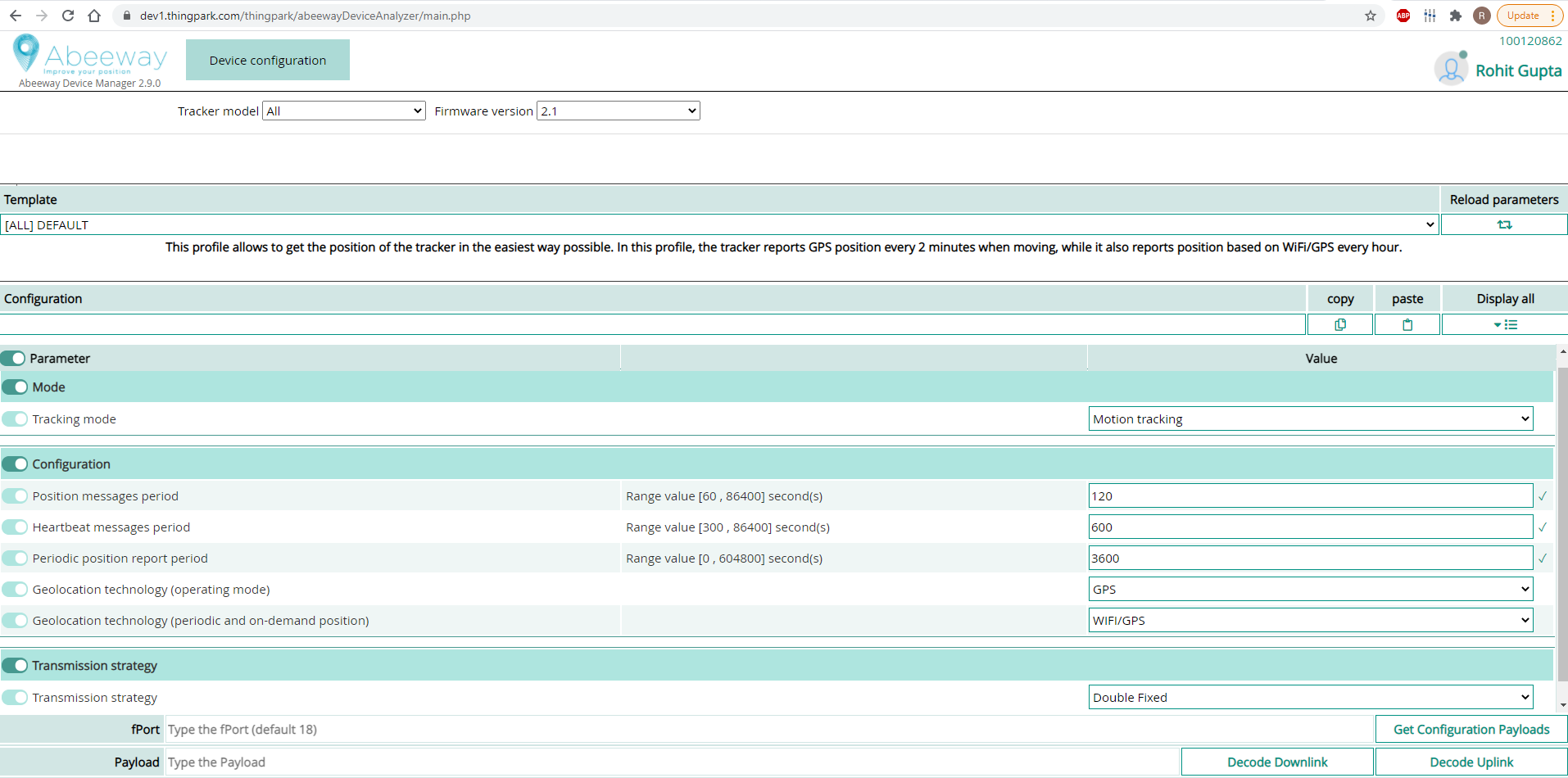Click the Periodic position report value field
This screenshot has height=778, width=1568.
(x=1311, y=559)
